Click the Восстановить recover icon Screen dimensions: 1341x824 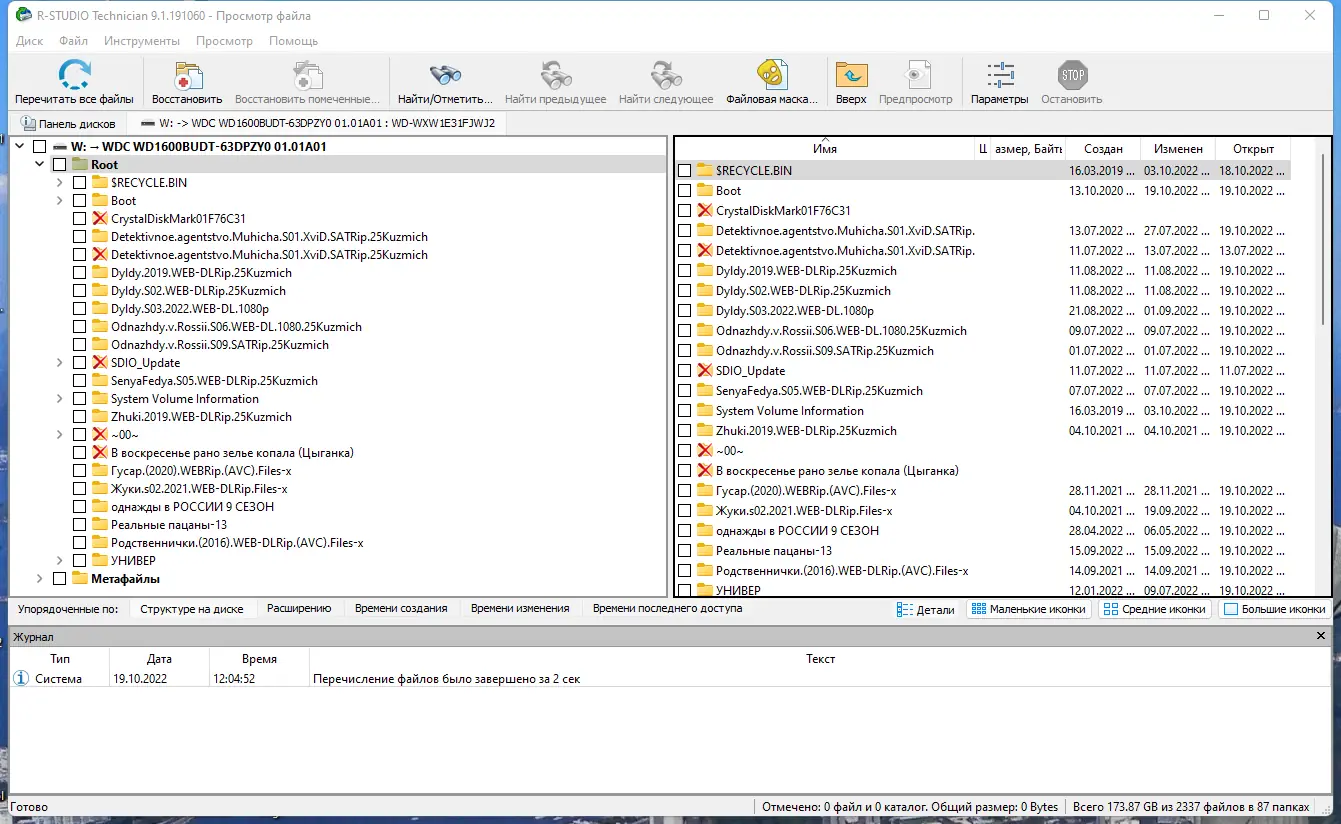pos(187,75)
